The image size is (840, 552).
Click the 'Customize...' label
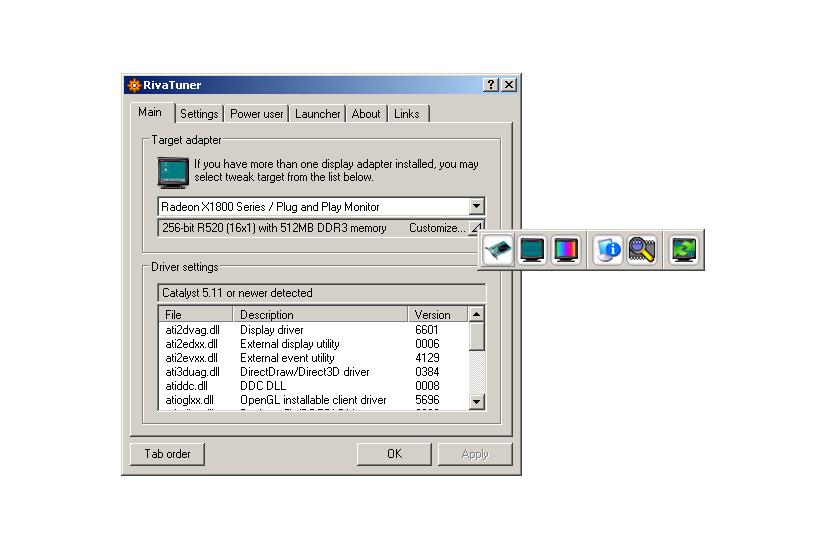437,228
